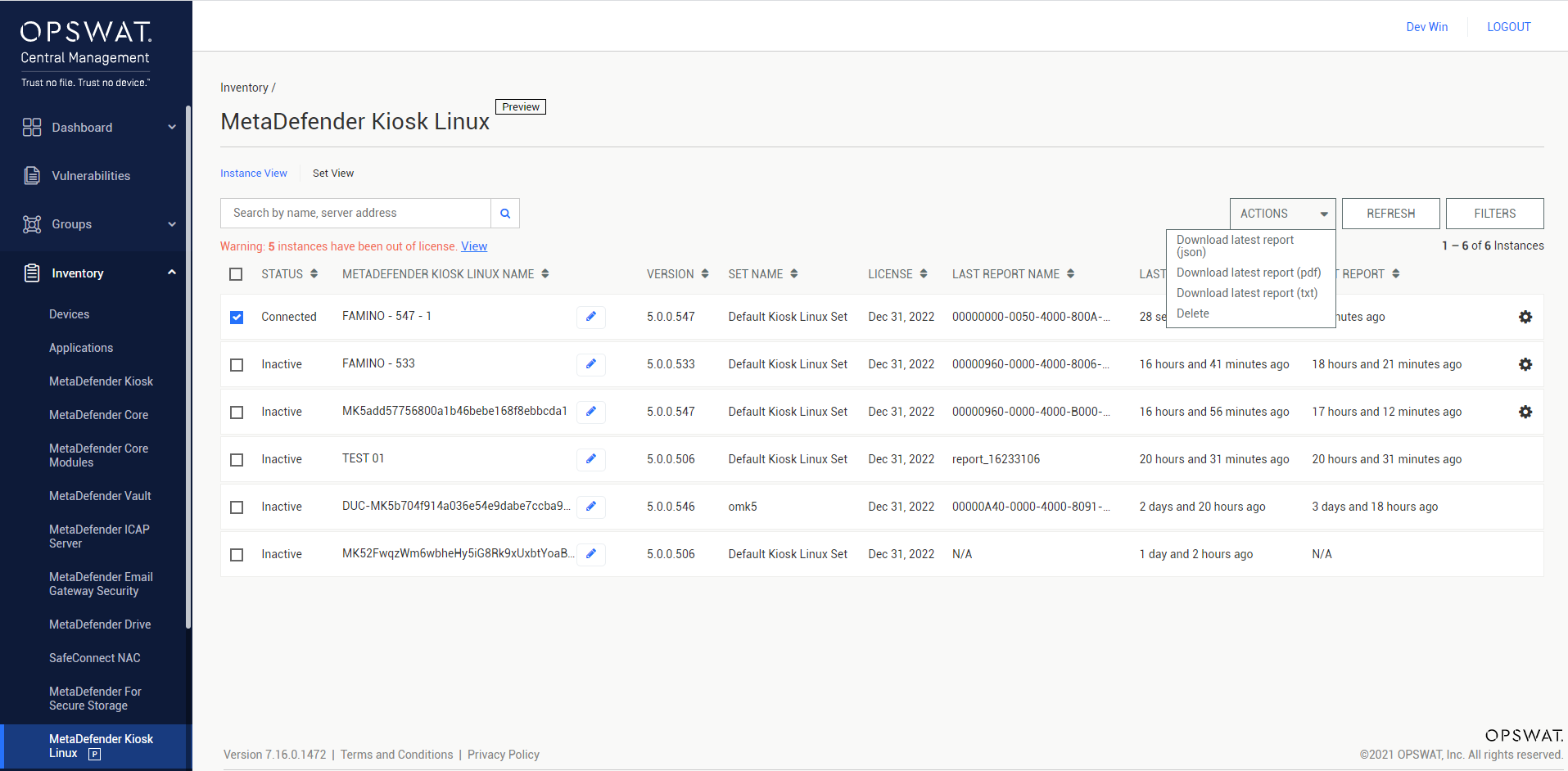This screenshot has height=771, width=1568.
Task: Click the P preview badge in sidebar
Action: 95,755
